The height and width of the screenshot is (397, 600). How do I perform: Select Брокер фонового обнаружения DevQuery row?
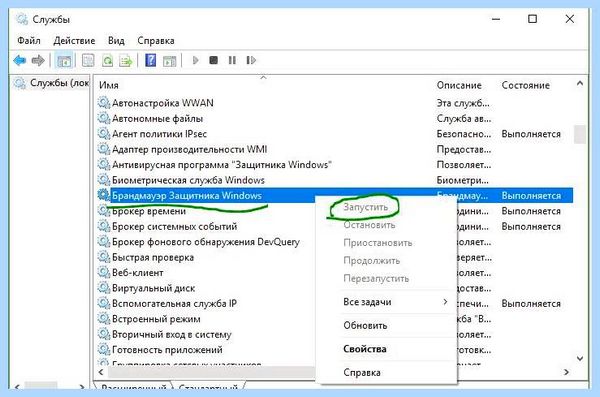(206, 242)
